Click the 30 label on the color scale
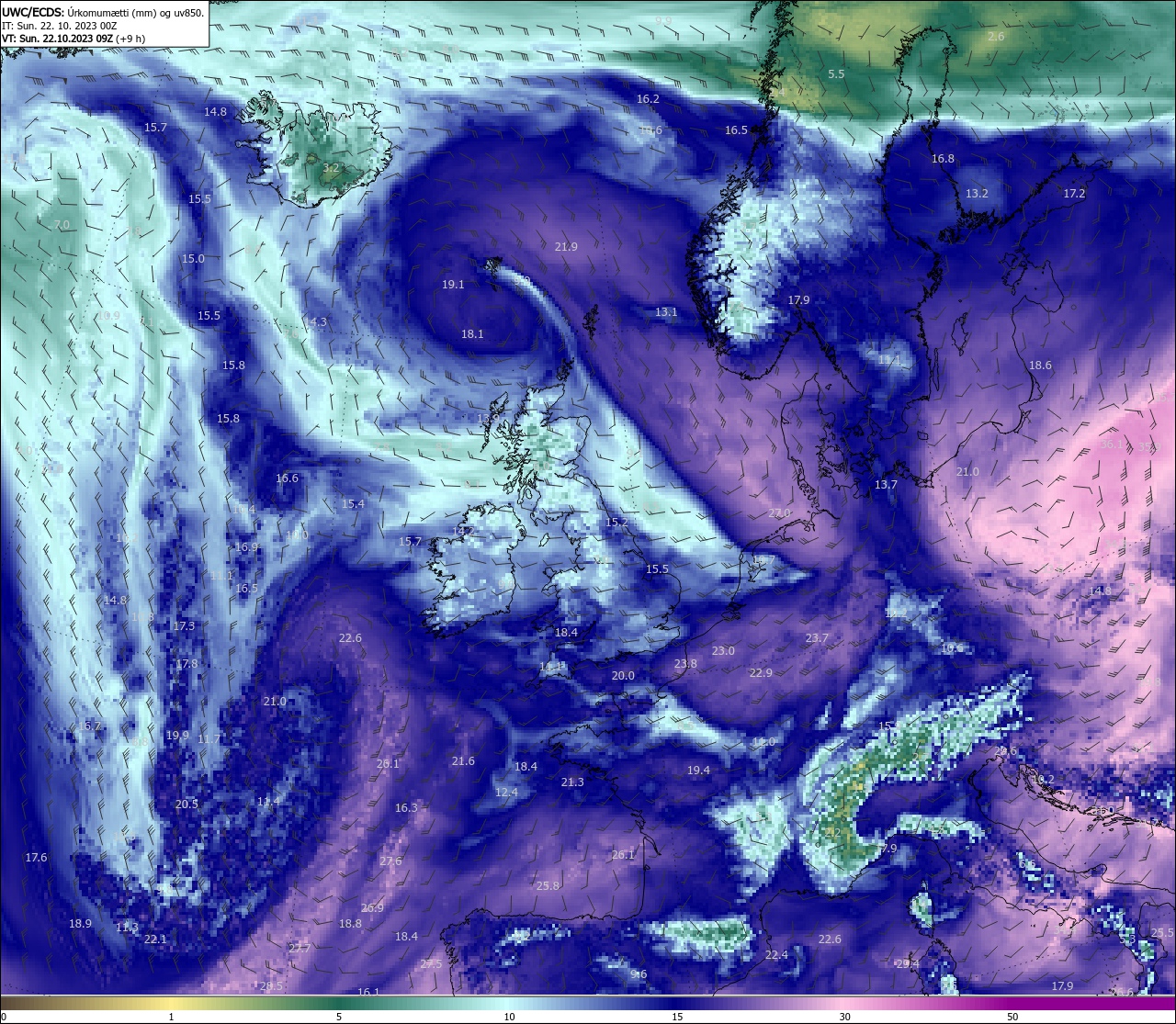1176x1024 pixels. [844, 1017]
